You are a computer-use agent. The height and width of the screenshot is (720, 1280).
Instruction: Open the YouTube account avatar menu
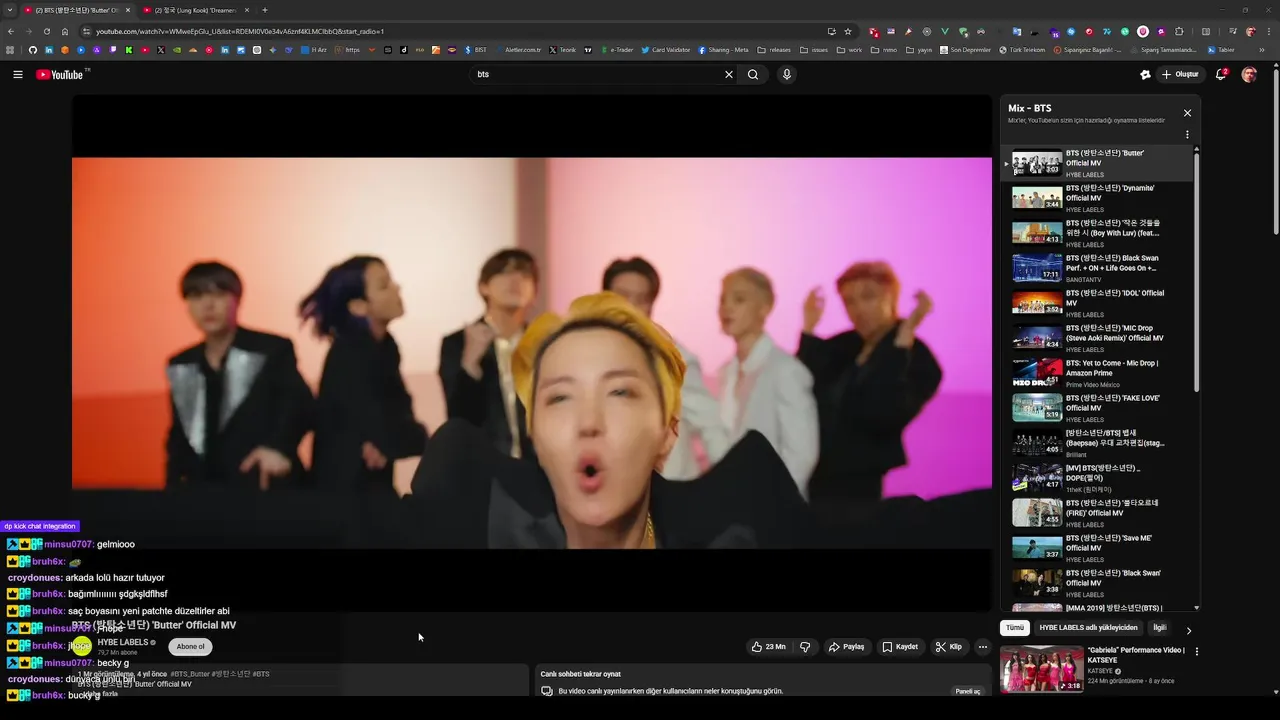pos(1249,74)
